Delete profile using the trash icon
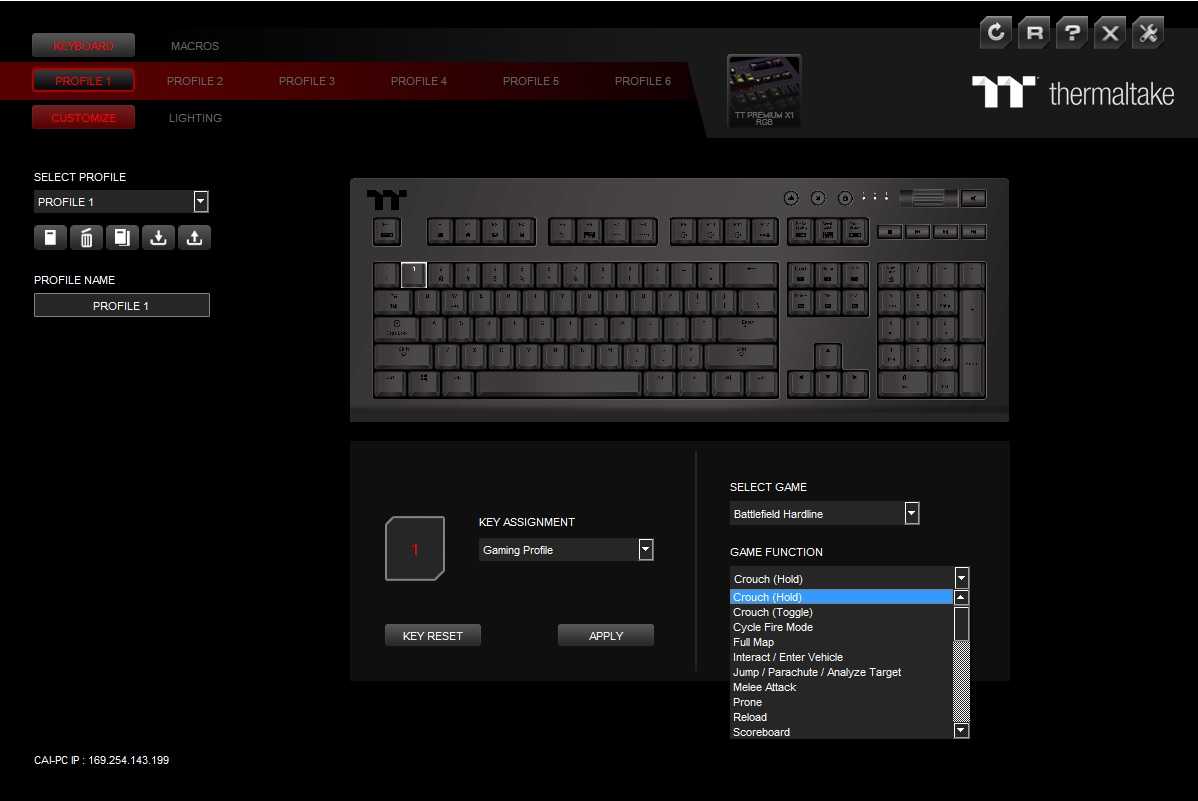The width and height of the screenshot is (1198, 801). [x=86, y=238]
